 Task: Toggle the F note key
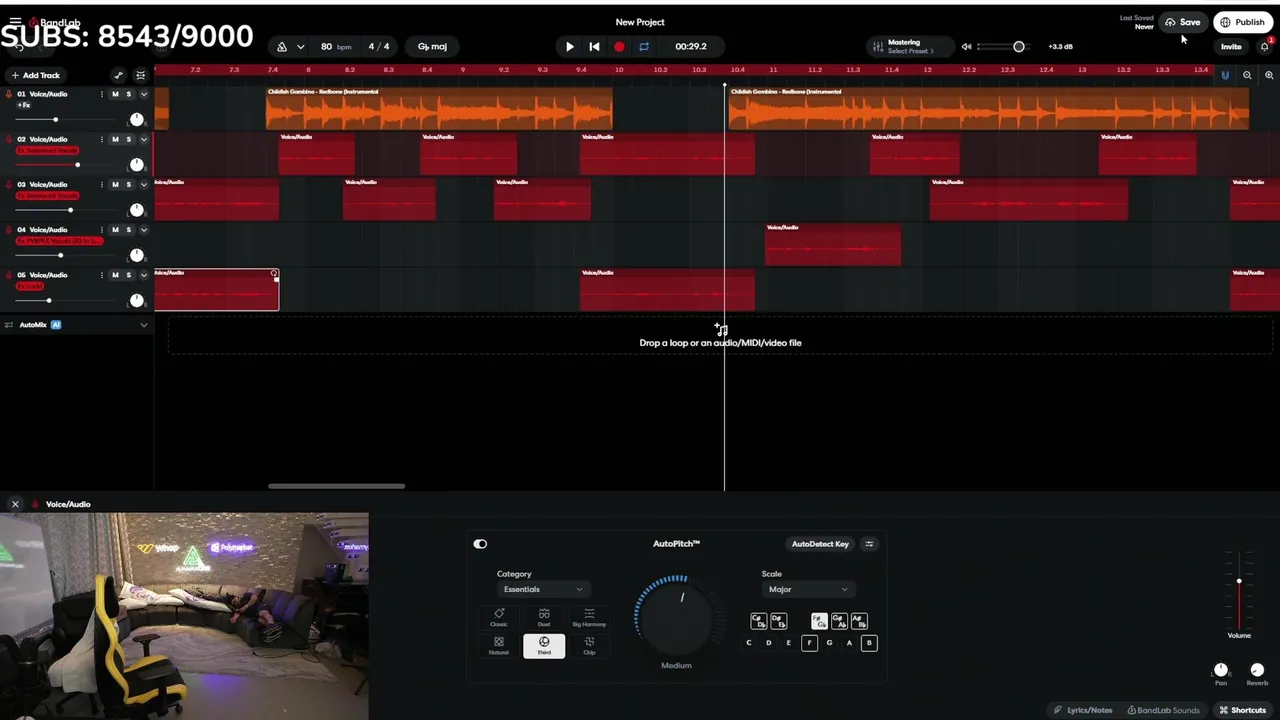(809, 643)
